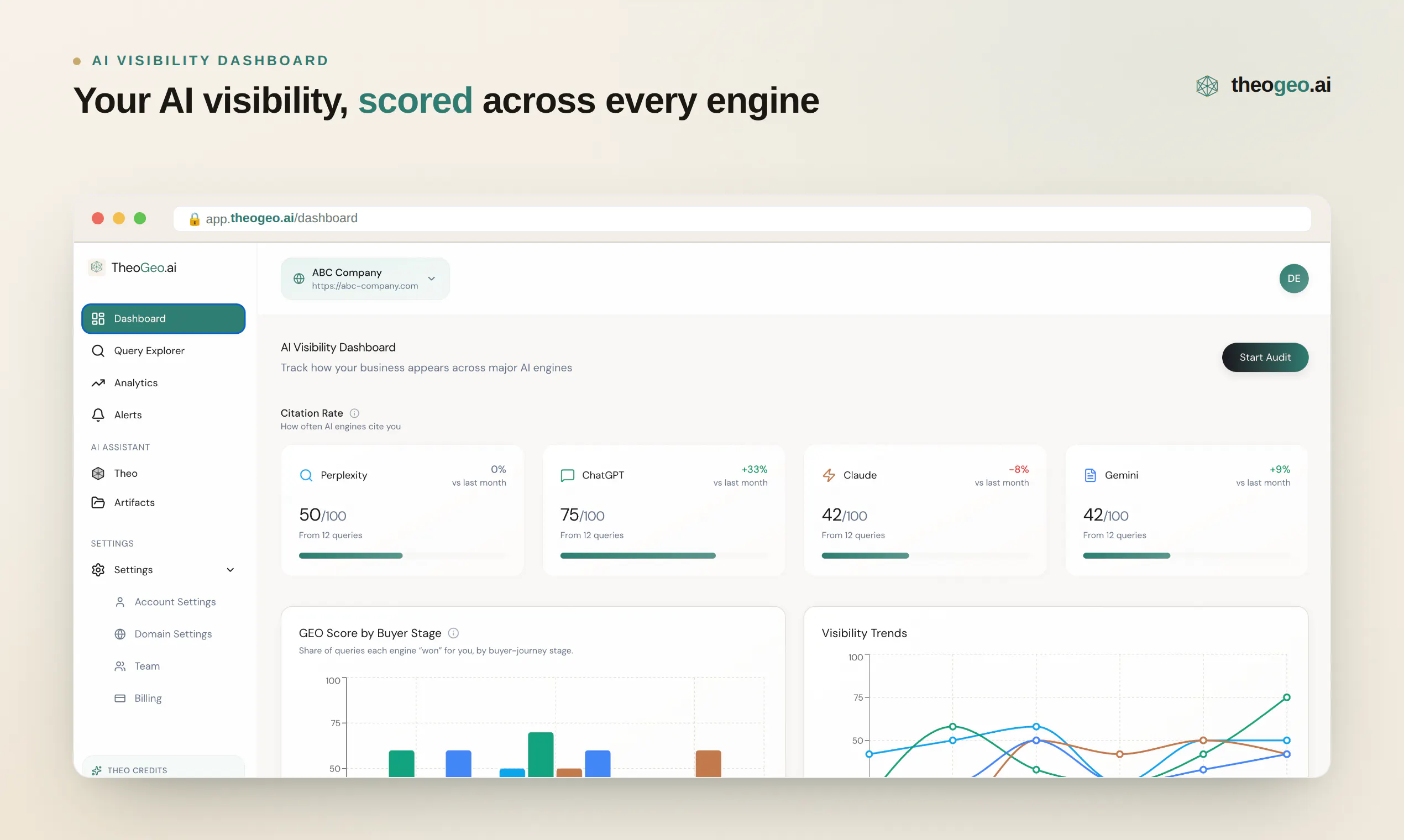Click the Dashboard grid icon in sidebar
Image resolution: width=1404 pixels, height=840 pixels.
tap(98, 319)
